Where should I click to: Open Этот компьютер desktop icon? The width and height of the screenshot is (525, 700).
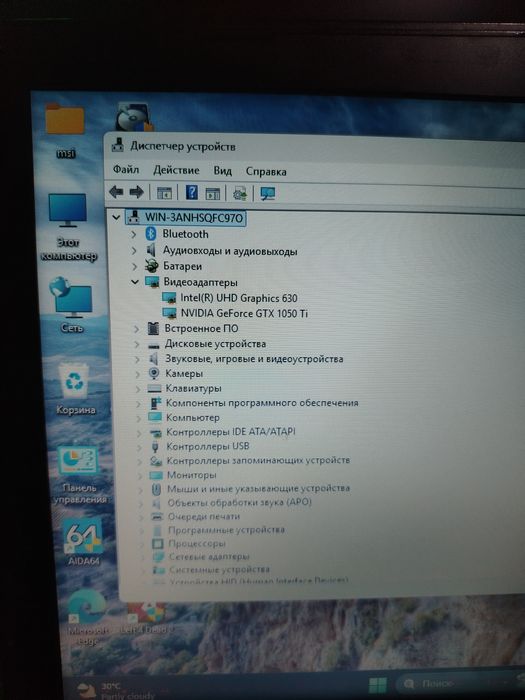[68, 227]
